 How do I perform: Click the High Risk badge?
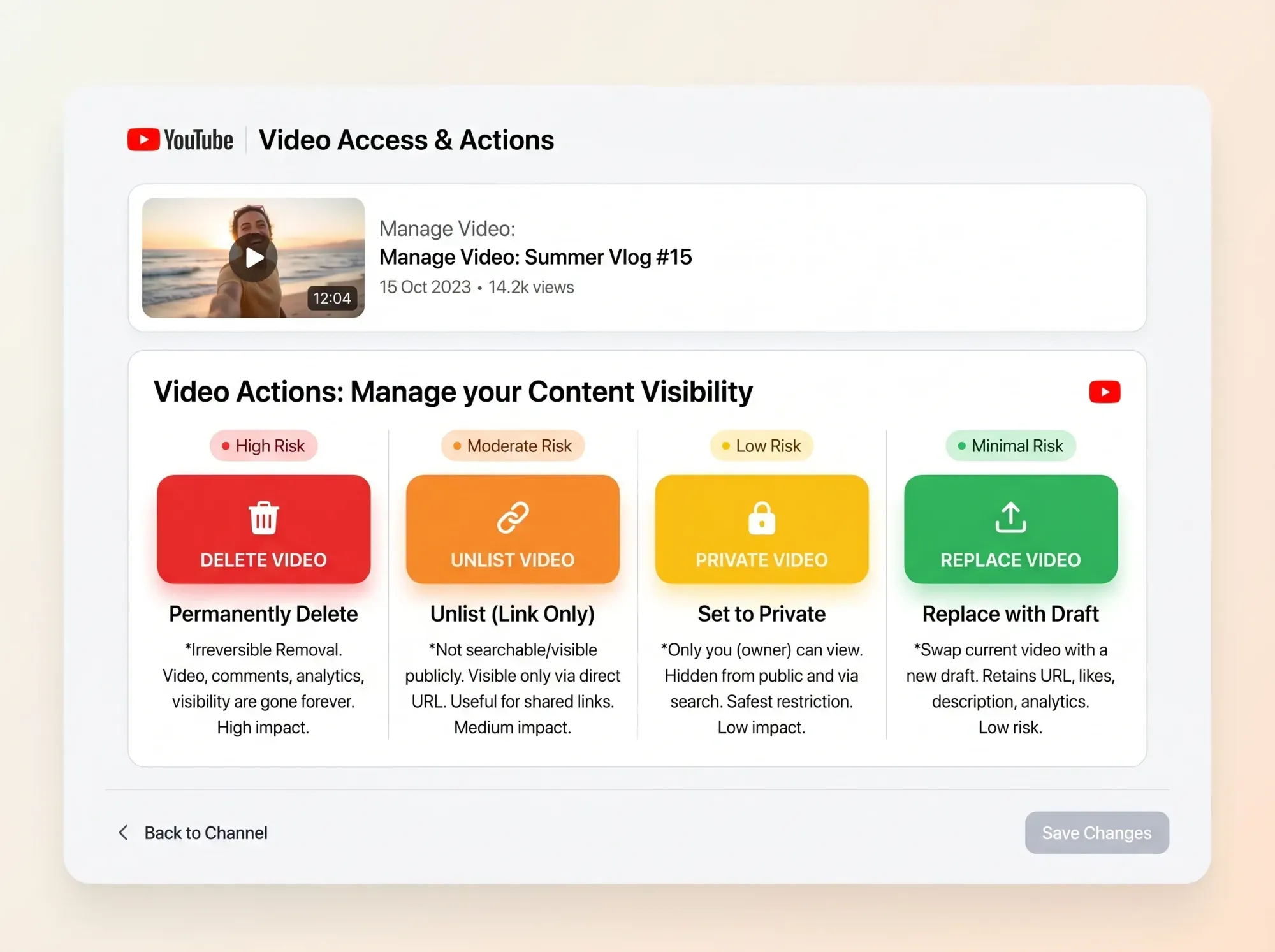[263, 446]
